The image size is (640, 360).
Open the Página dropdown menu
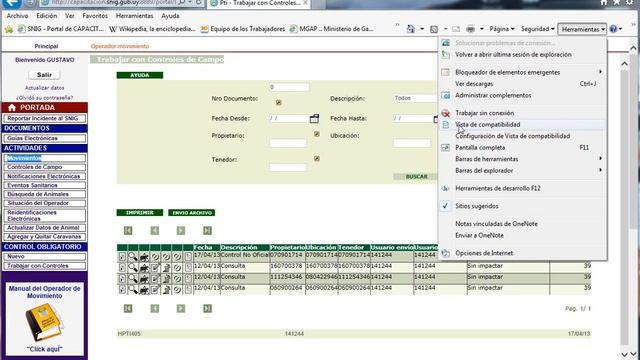coord(502,29)
